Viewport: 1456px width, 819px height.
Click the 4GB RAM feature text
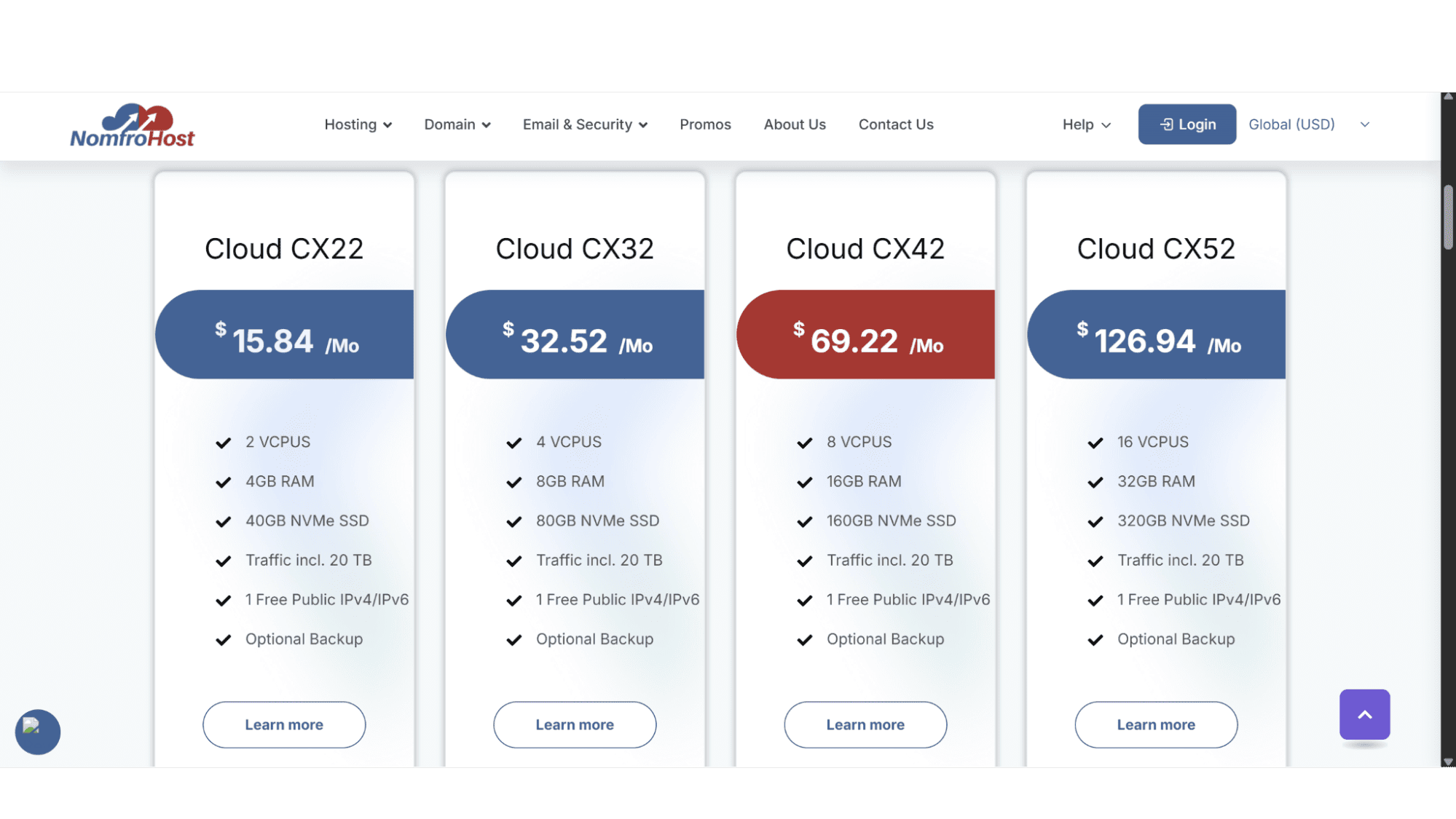pyautogui.click(x=280, y=481)
